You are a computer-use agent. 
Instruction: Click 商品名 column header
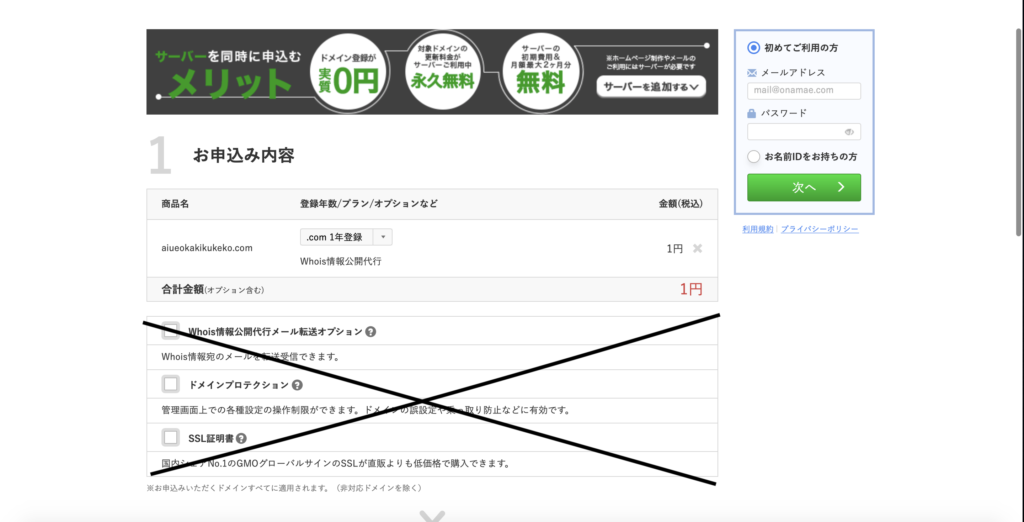[x=175, y=204]
